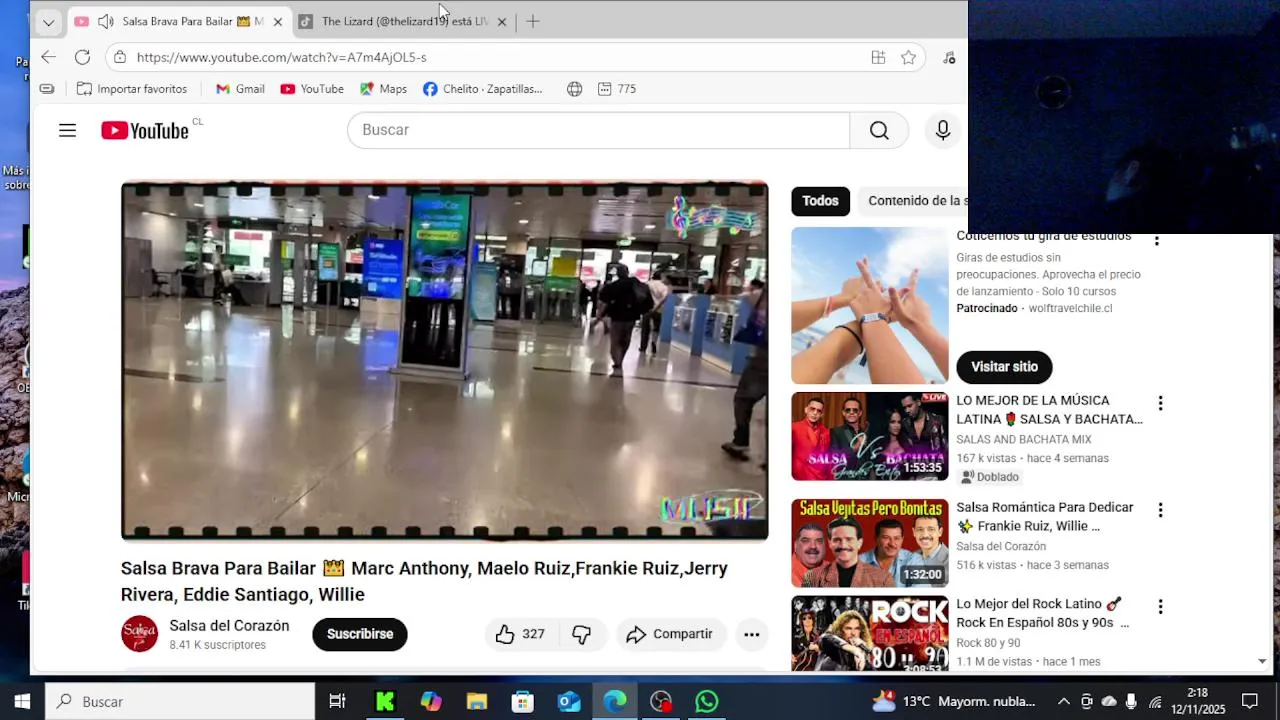Screen dimensions: 1280x720
Task: Open Salsa vs Bachata video thumbnail
Action: (869, 436)
